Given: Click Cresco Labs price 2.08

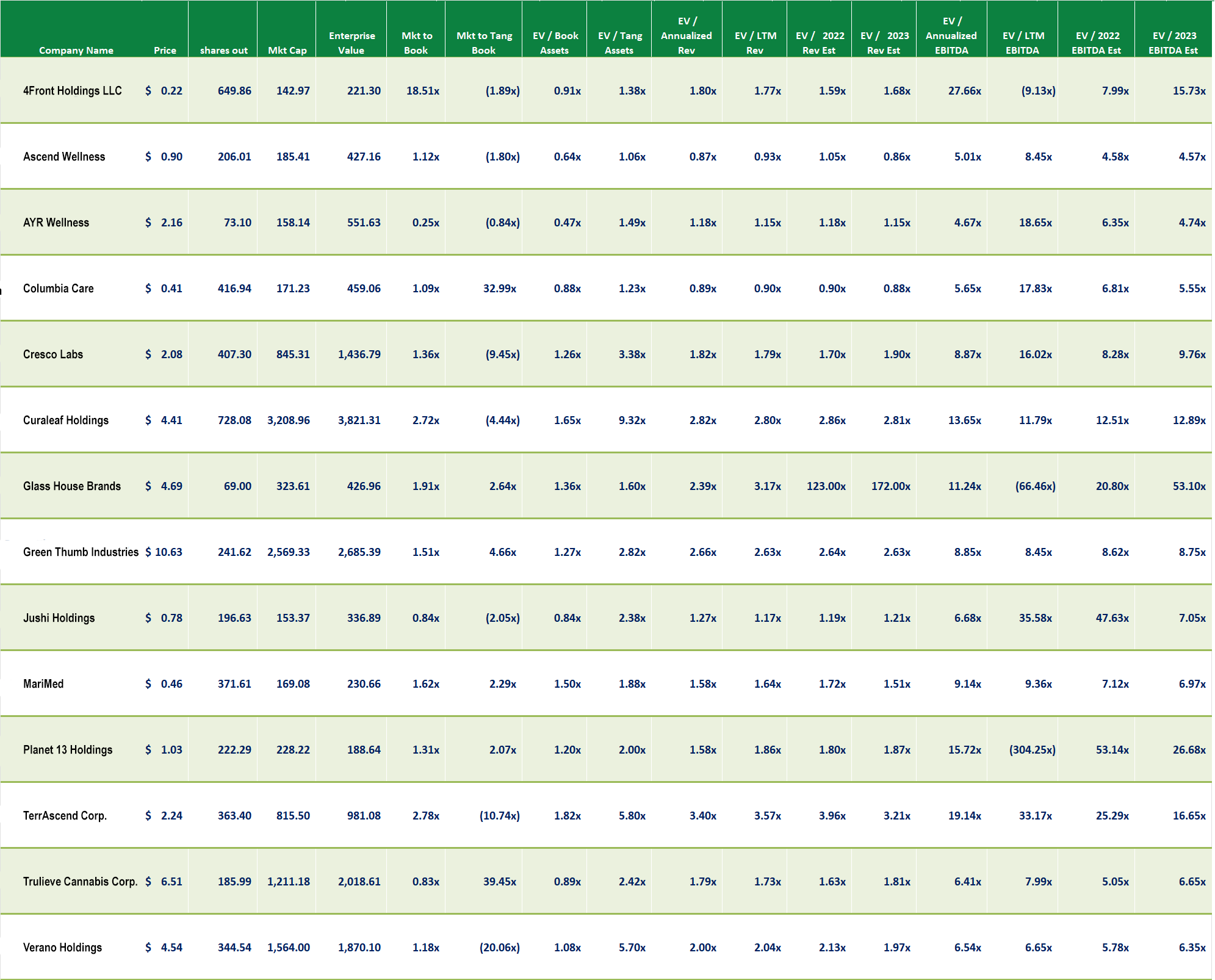Looking at the screenshot, I should tap(171, 355).
